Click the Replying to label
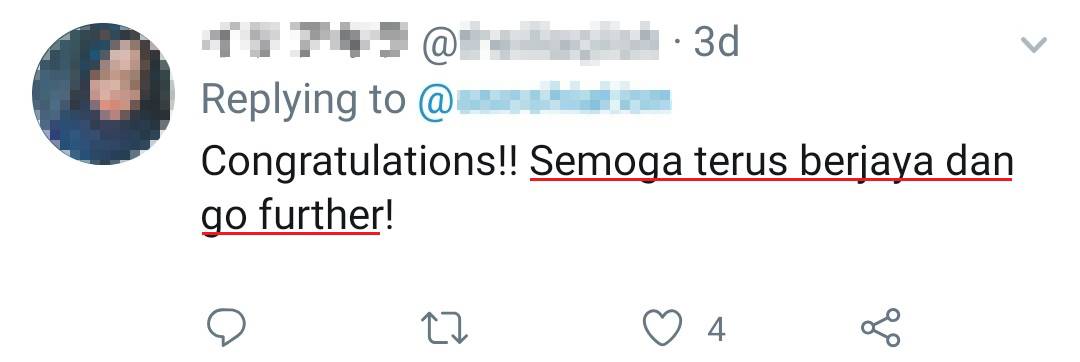1080x362 pixels. tap(304, 101)
